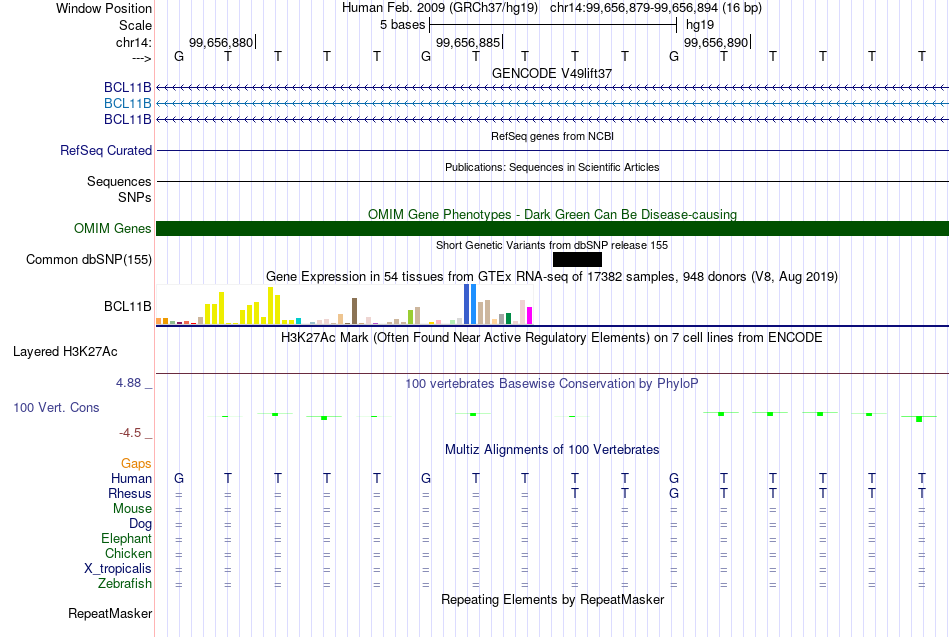950x637 pixels.
Task: Click the 99,656,890 position marker
Action: [717, 42]
